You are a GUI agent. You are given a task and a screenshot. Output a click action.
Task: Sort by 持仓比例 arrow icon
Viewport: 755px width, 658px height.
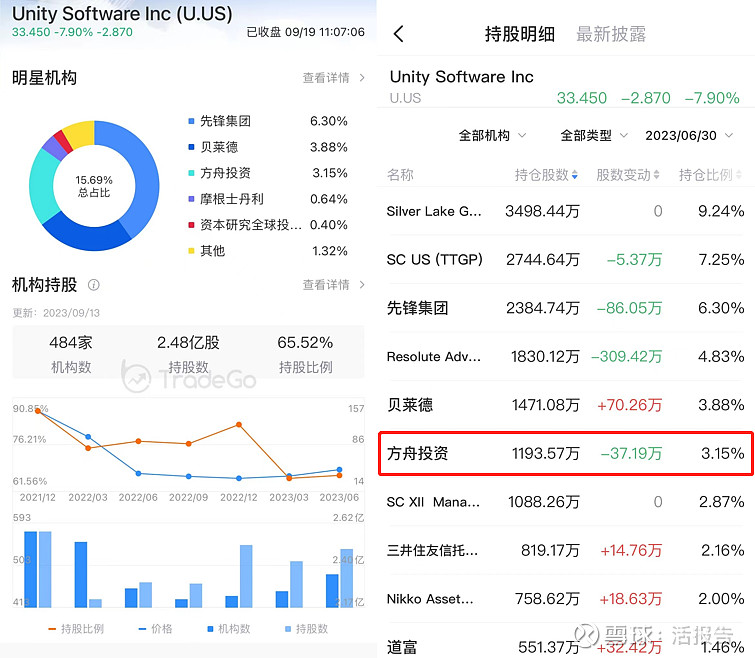tap(739, 175)
